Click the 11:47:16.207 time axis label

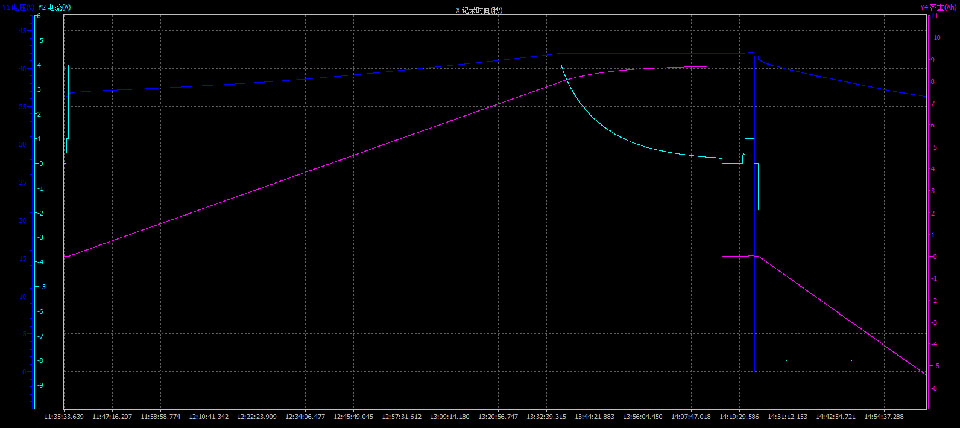113,416
